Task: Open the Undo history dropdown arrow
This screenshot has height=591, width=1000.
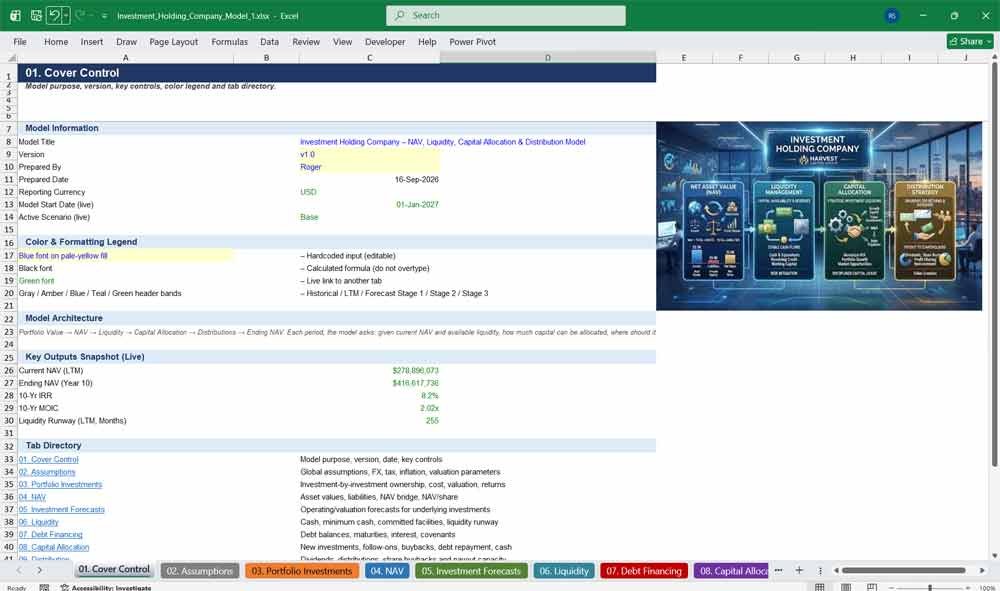Action: coord(66,15)
